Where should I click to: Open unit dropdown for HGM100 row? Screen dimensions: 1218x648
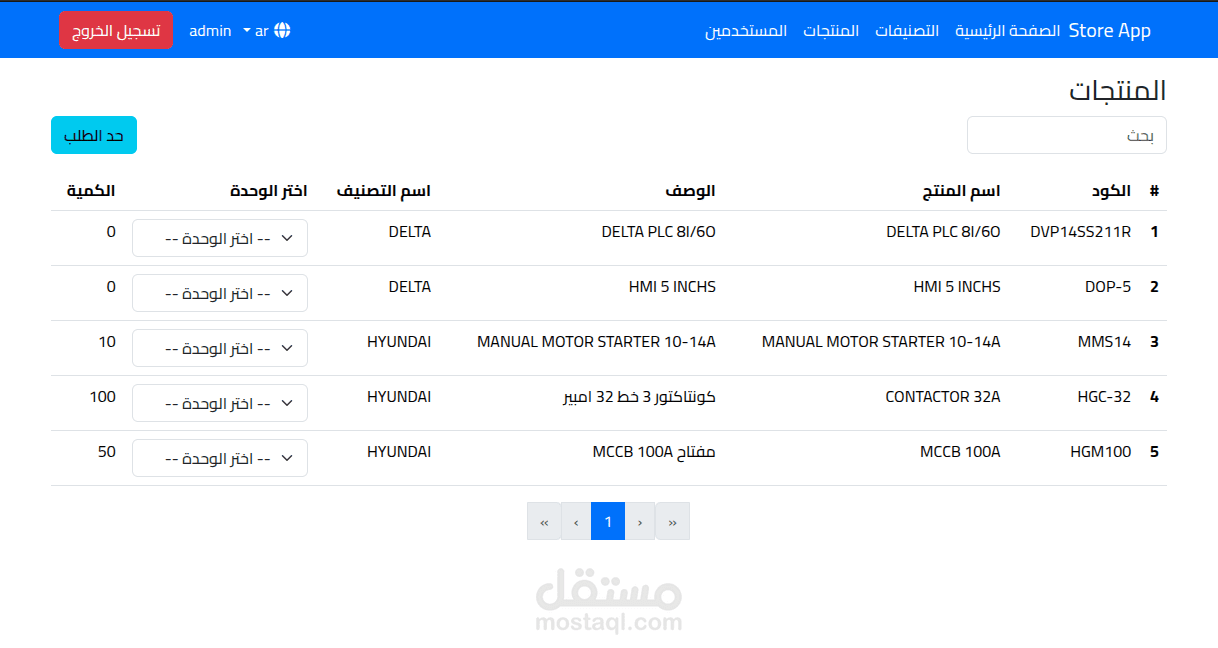tap(220, 458)
